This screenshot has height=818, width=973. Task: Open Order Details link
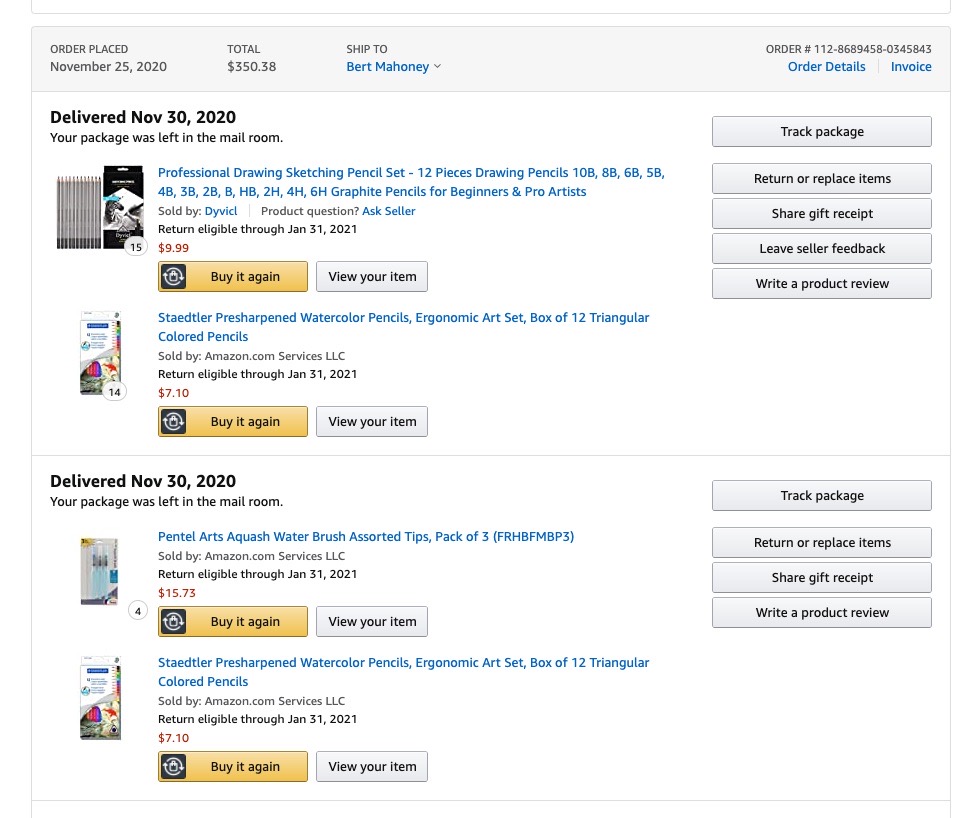(x=826, y=66)
